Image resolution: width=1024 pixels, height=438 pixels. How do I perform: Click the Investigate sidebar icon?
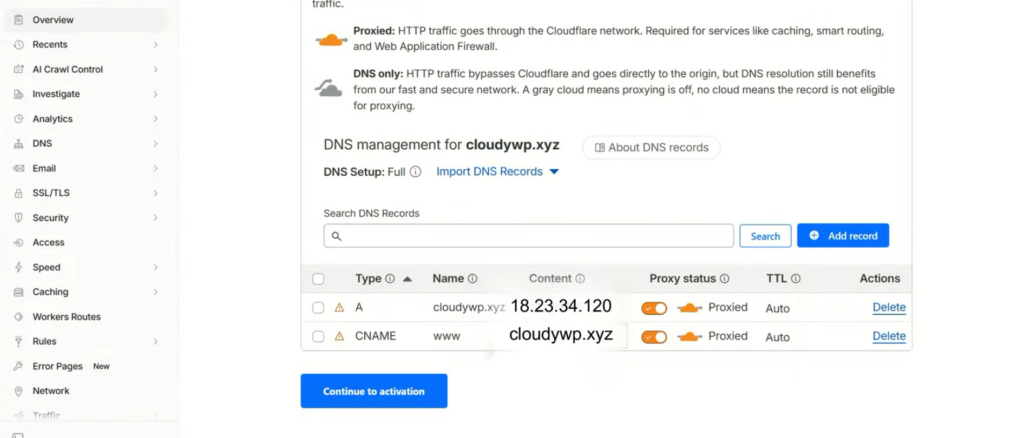click(18, 94)
